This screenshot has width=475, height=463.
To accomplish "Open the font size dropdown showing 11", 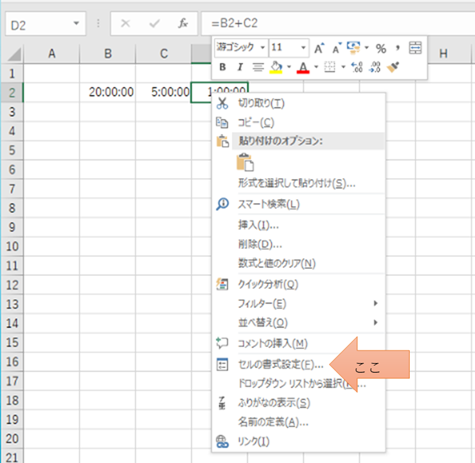I will tap(303, 47).
